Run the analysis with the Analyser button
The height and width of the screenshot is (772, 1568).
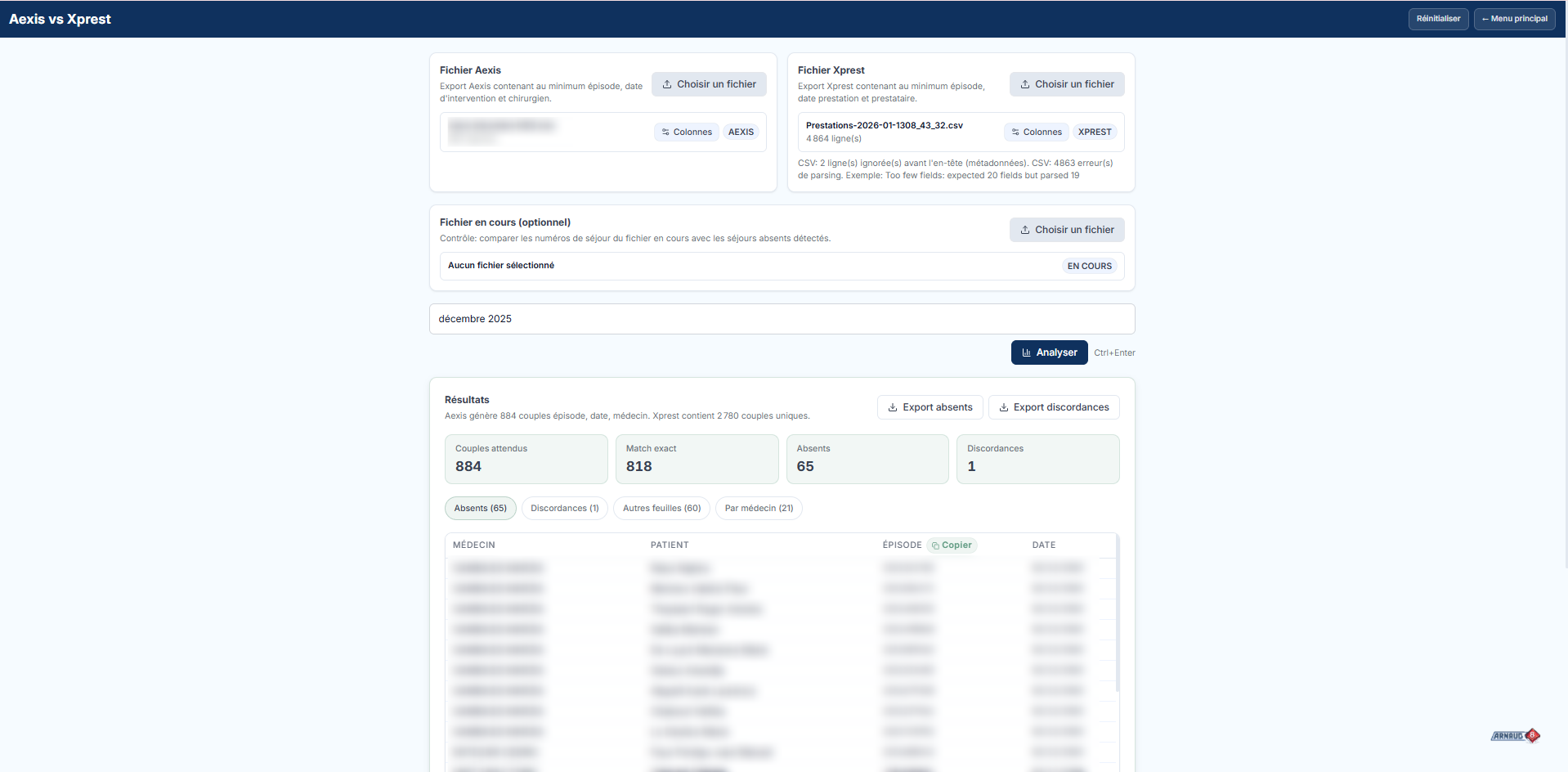(x=1050, y=352)
